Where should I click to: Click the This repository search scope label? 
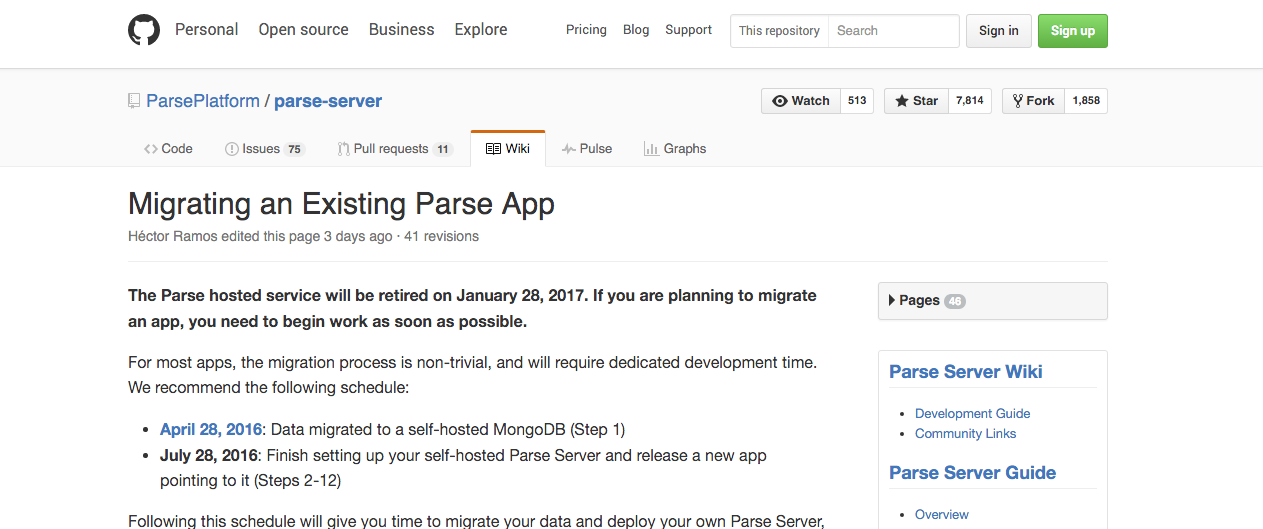779,31
